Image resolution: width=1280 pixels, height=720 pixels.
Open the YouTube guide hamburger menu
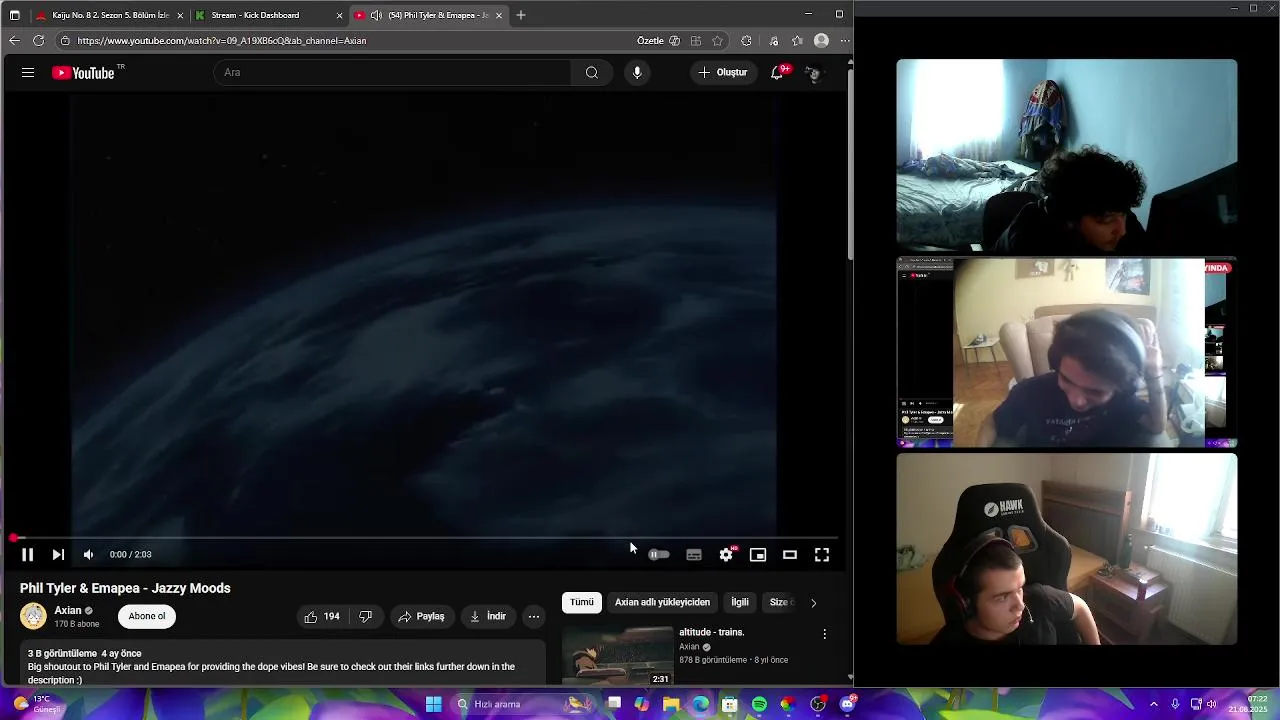(28, 72)
